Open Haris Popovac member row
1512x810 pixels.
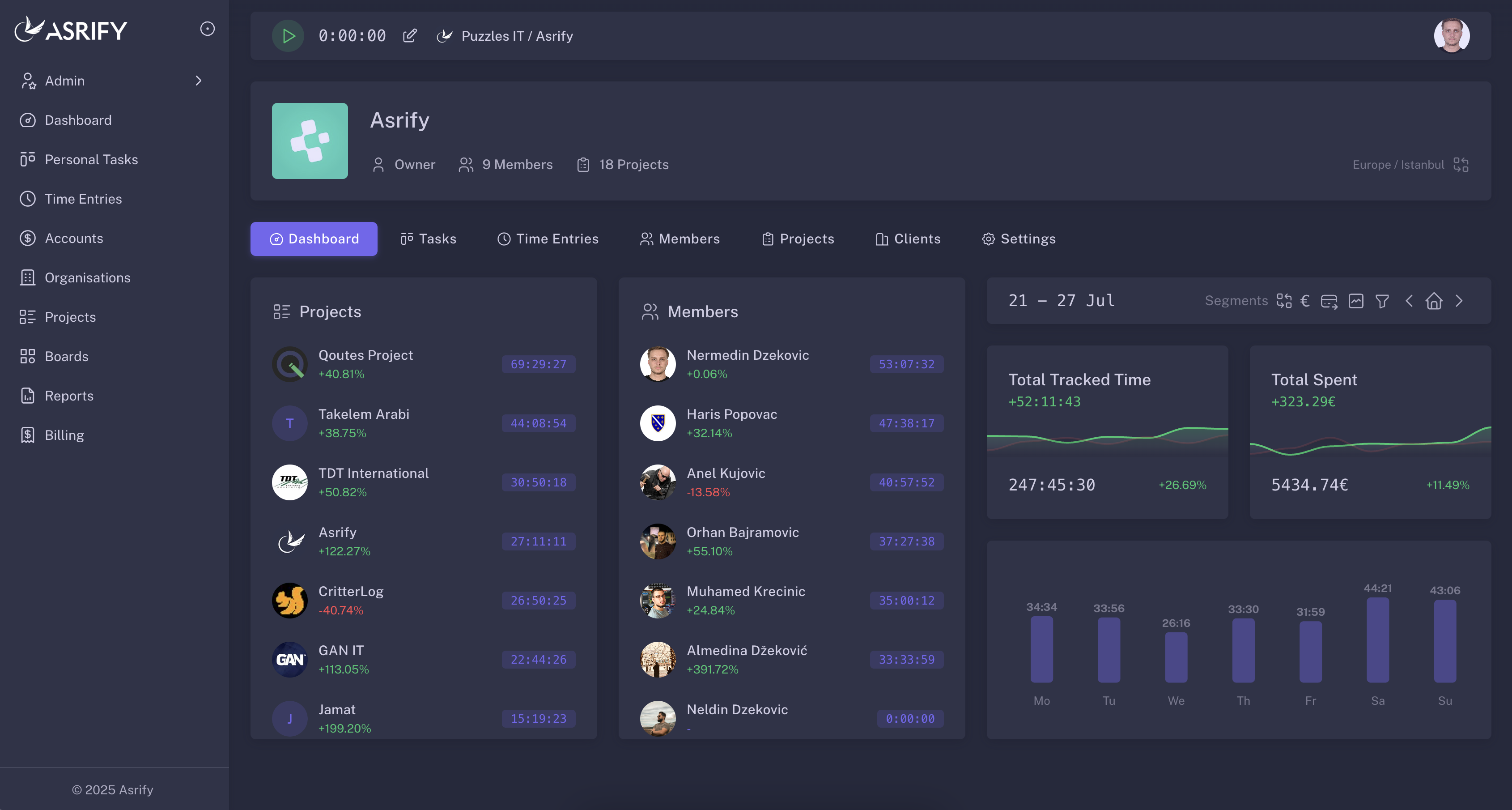[x=791, y=423]
